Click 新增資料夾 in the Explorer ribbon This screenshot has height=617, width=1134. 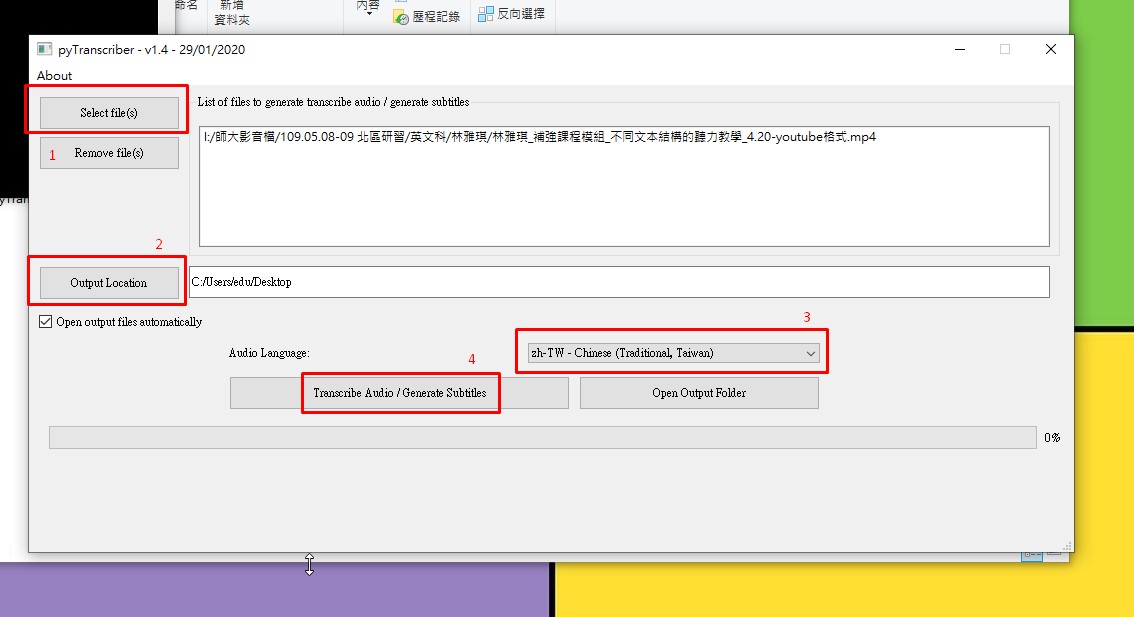coord(232,13)
